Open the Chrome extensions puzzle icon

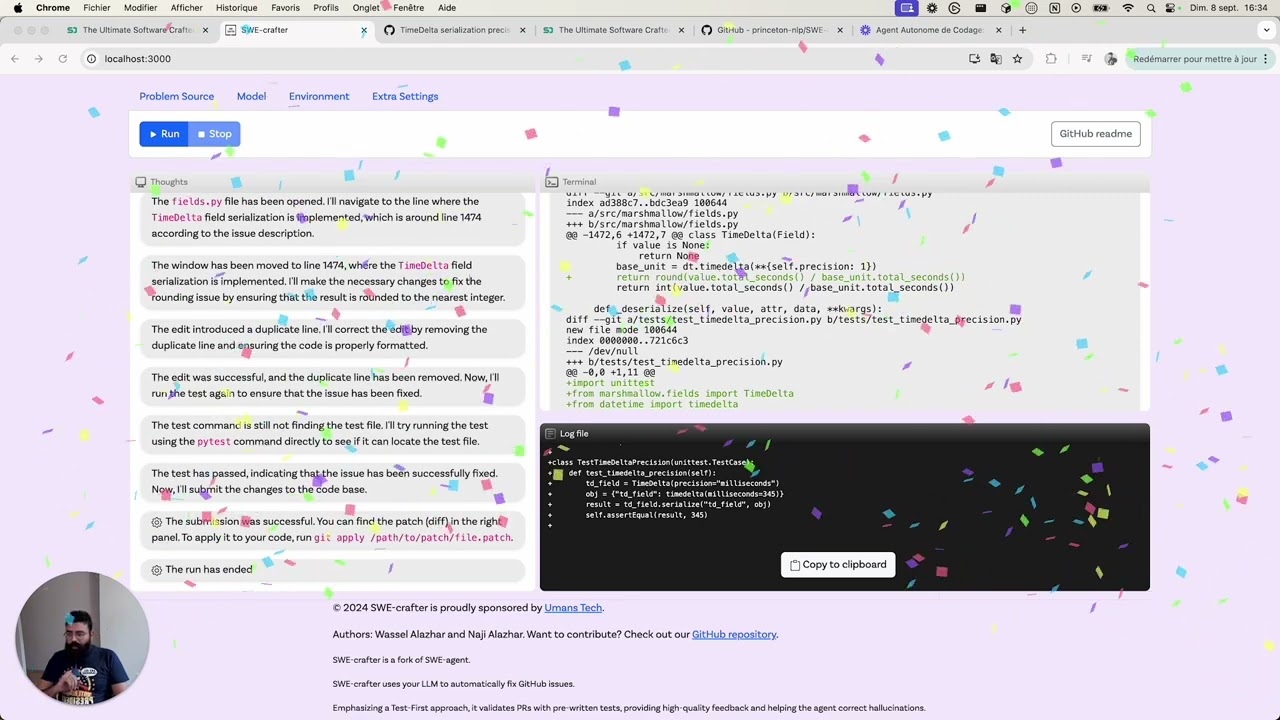(x=1051, y=59)
